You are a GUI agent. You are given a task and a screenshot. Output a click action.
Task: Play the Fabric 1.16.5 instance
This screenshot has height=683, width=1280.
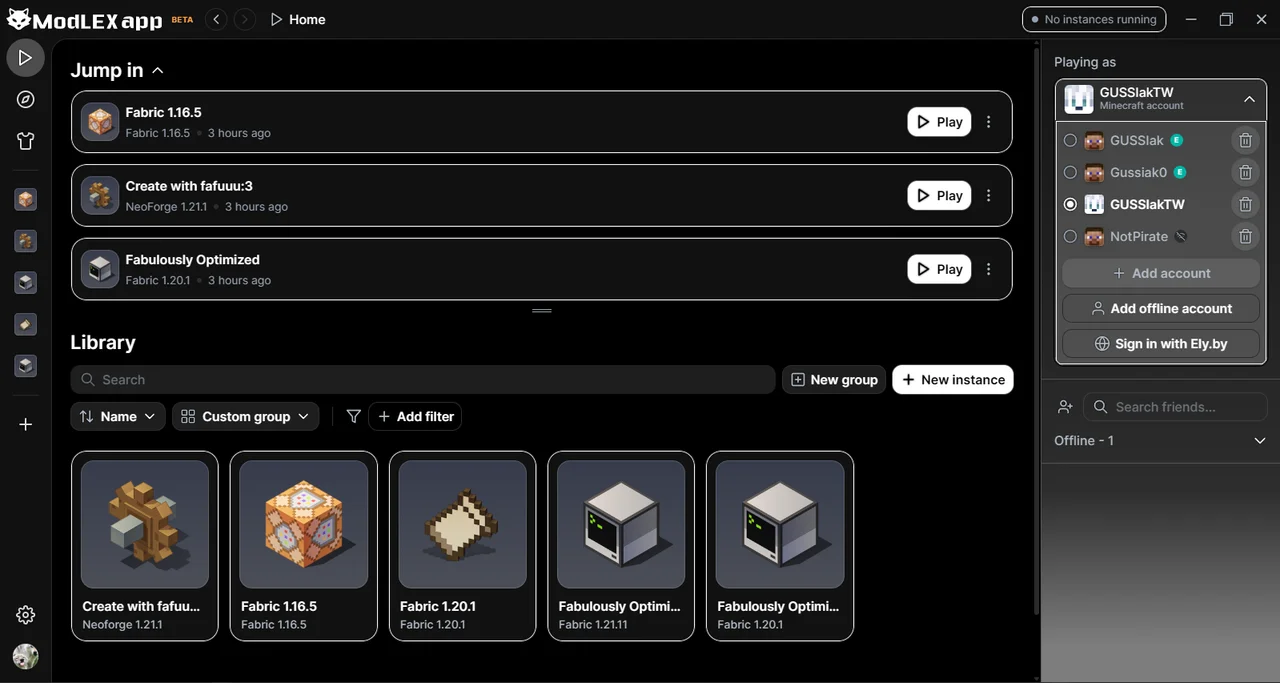tap(939, 122)
